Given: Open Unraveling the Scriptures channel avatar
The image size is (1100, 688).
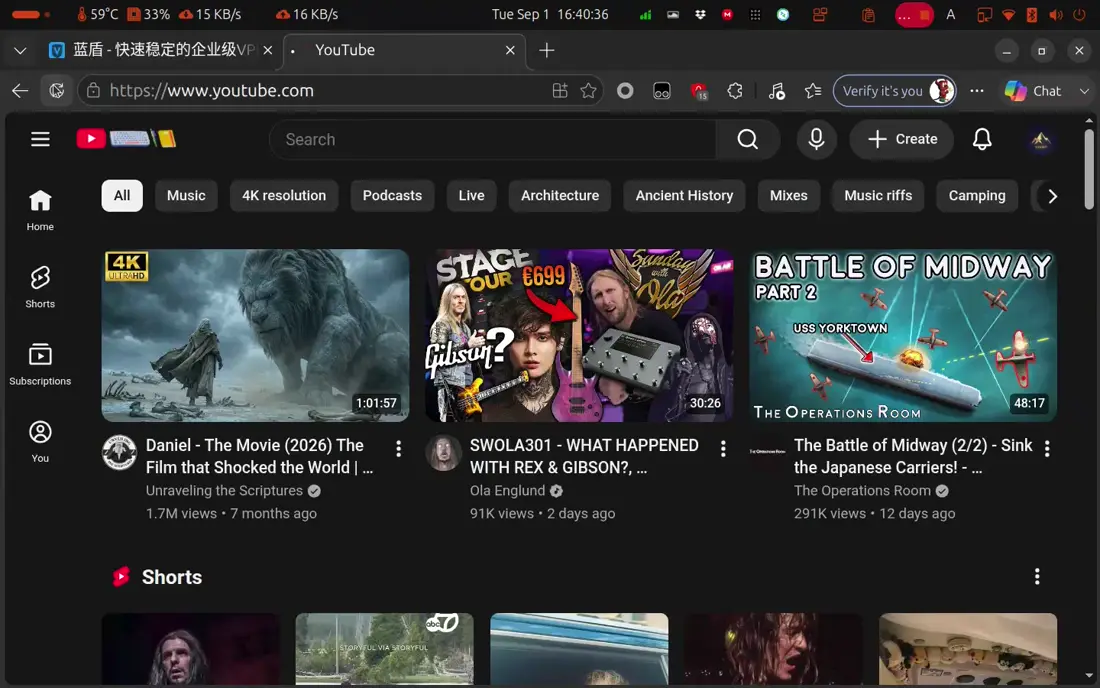Looking at the screenshot, I should coord(119,452).
